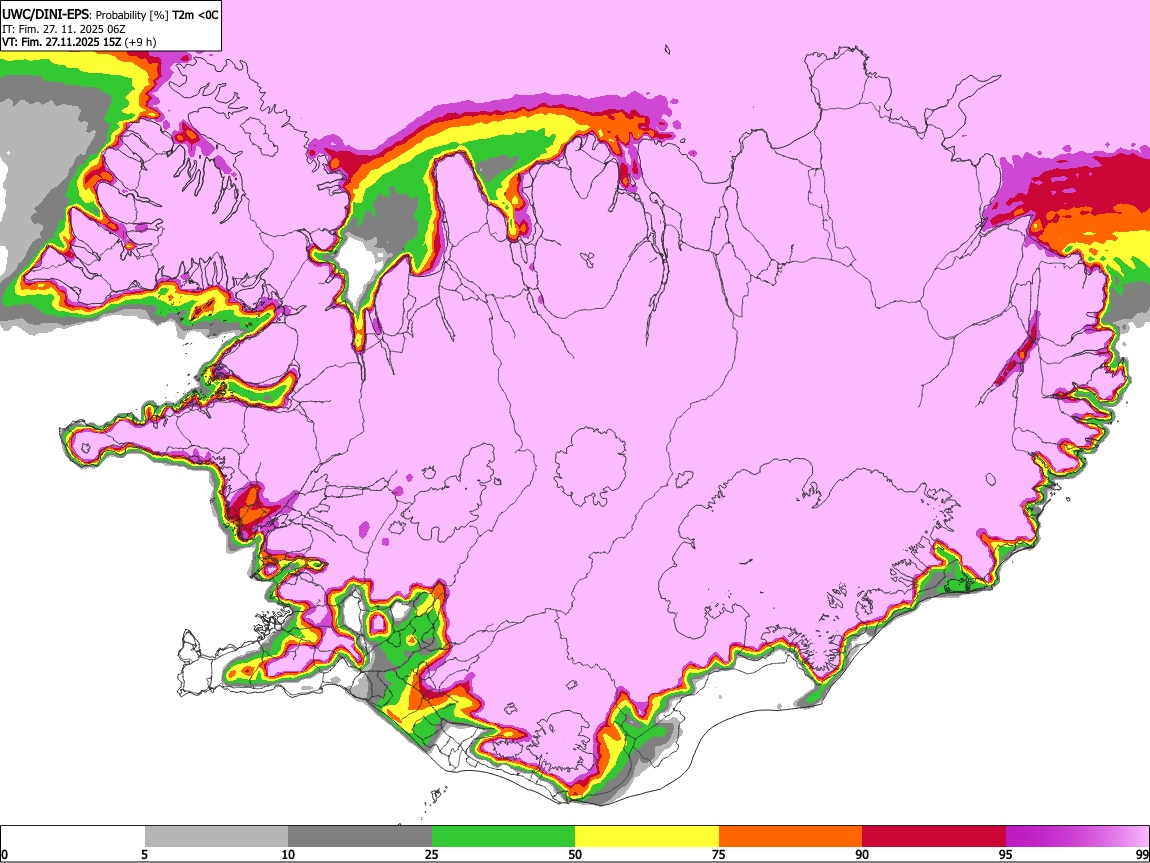The height and width of the screenshot is (863, 1150).
Task: Click the '(+9 h)' forecast offset text
Action: [140, 42]
